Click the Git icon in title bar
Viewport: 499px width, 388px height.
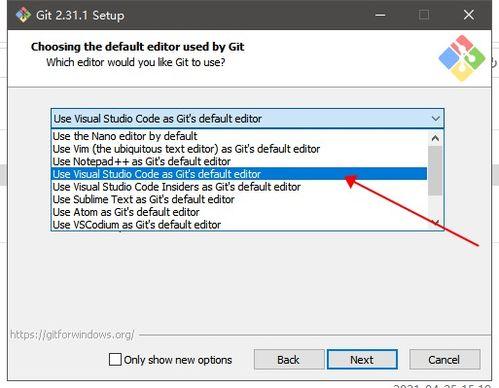pyautogui.click(x=23, y=15)
